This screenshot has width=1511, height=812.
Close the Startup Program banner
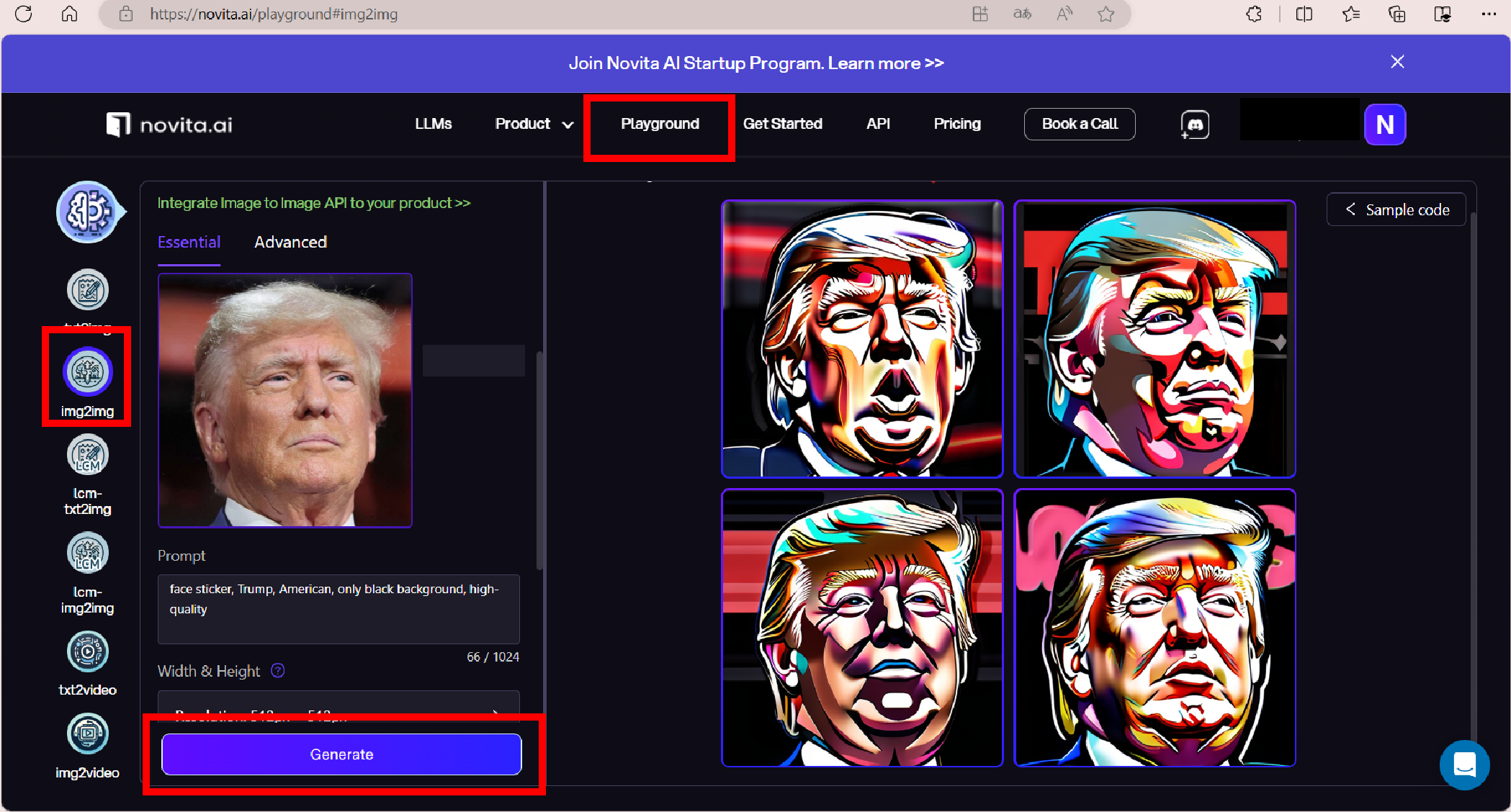click(x=1397, y=62)
